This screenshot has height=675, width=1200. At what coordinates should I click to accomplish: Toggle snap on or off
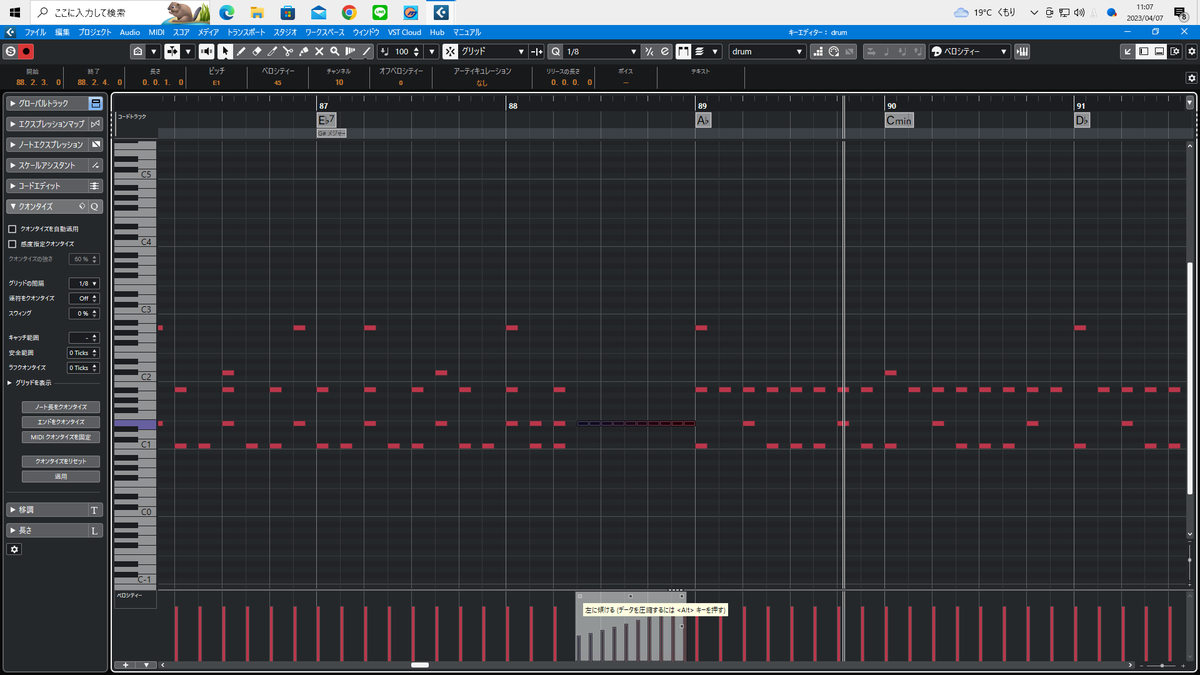452,51
